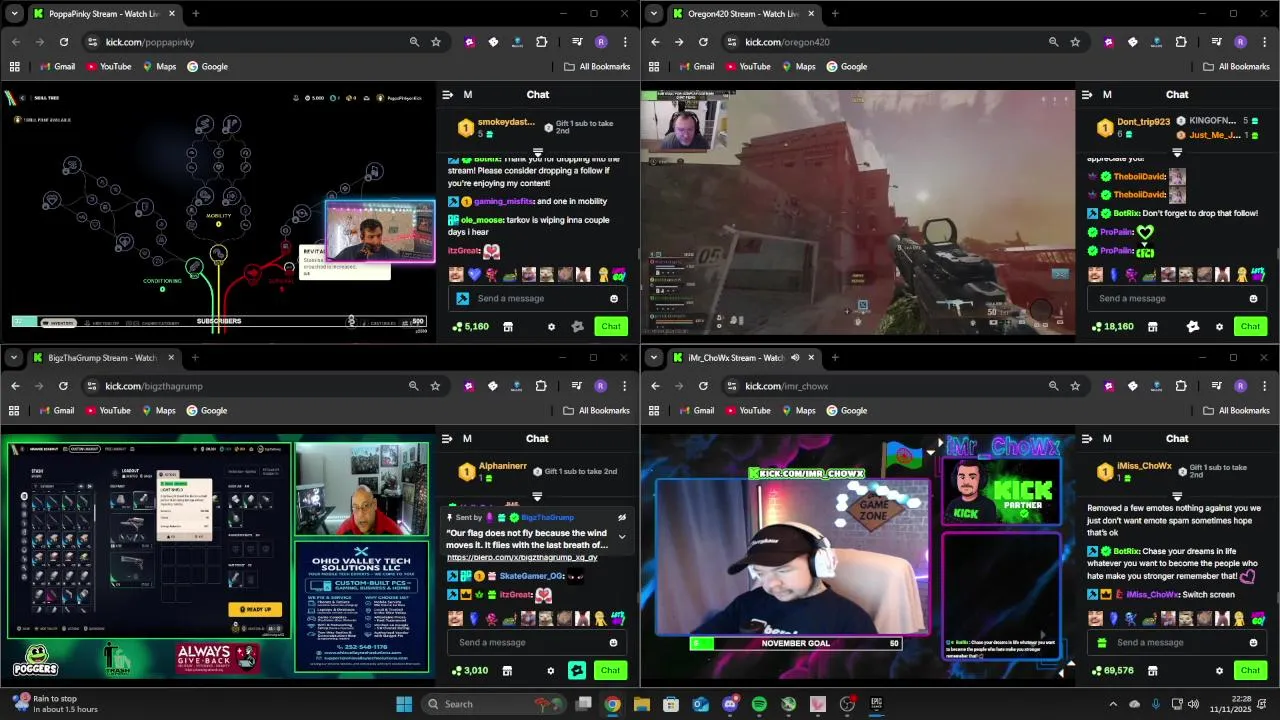Send message with Chat button in Oregon420 window
The image size is (1280, 720).
pyautogui.click(x=1250, y=326)
